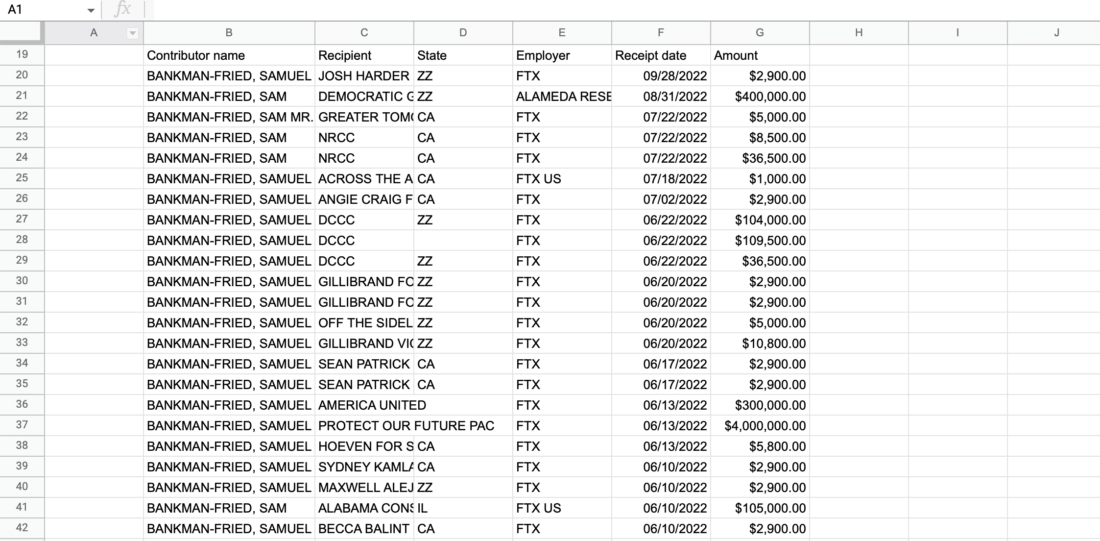1100x541 pixels.
Task: Select the 'SYDNEY KAML' recipient cell
Action: [364, 467]
